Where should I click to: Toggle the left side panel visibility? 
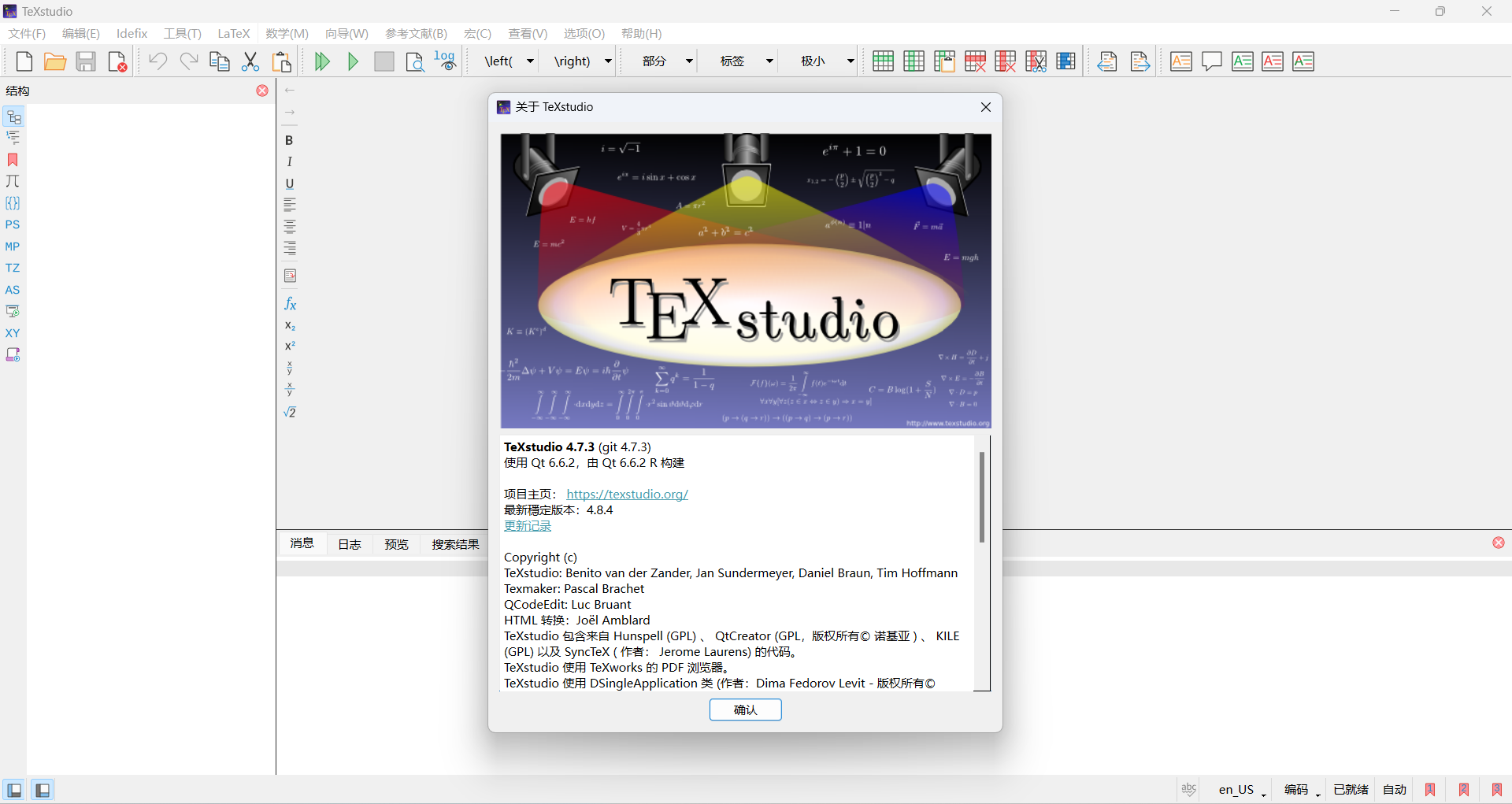[x=14, y=790]
